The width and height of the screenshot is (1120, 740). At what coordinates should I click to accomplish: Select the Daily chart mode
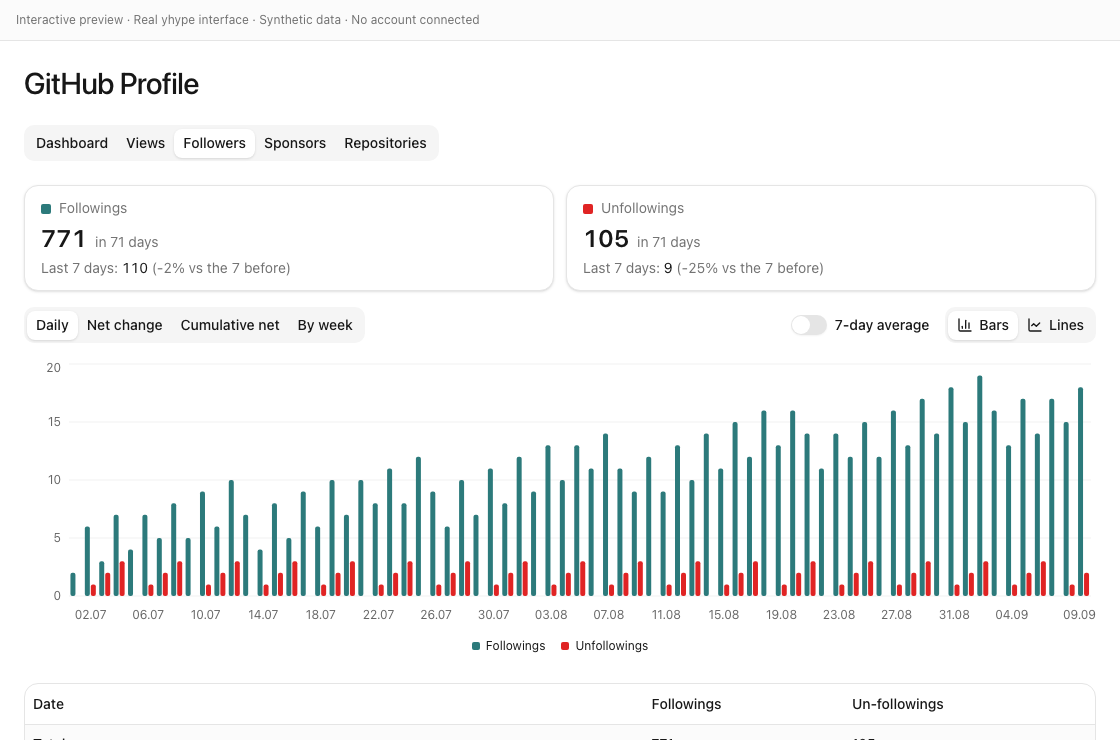pyautogui.click(x=52, y=325)
